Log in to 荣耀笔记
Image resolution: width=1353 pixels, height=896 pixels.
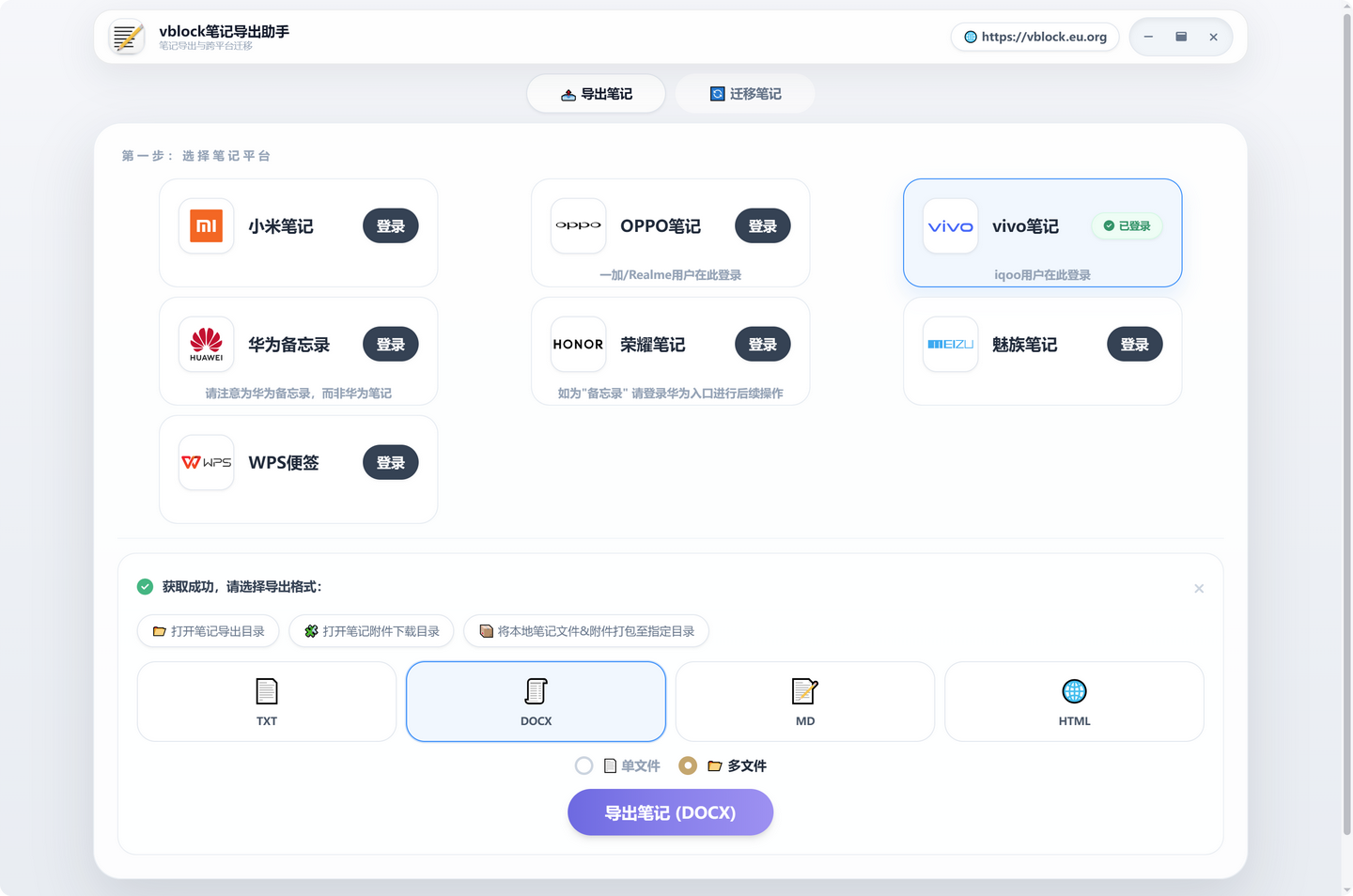763,345
